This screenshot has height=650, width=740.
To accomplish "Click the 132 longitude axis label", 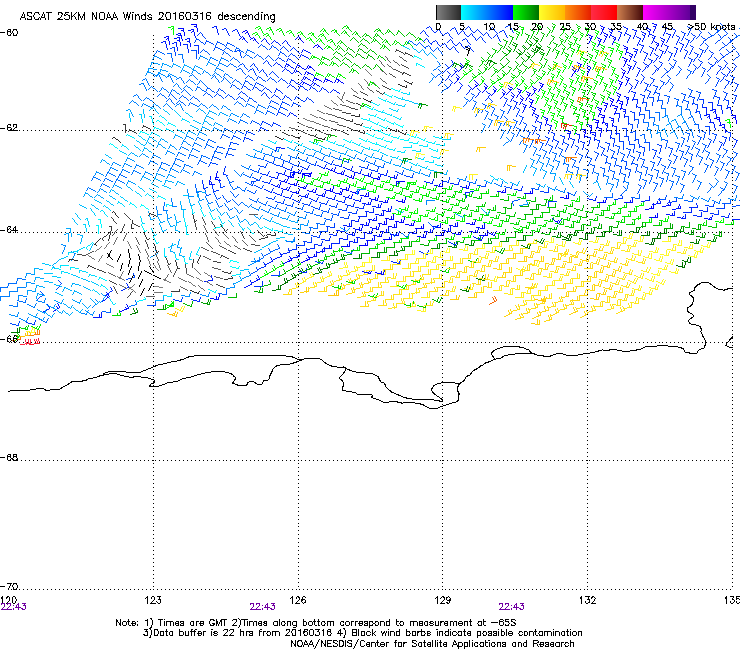I will click(x=588, y=600).
